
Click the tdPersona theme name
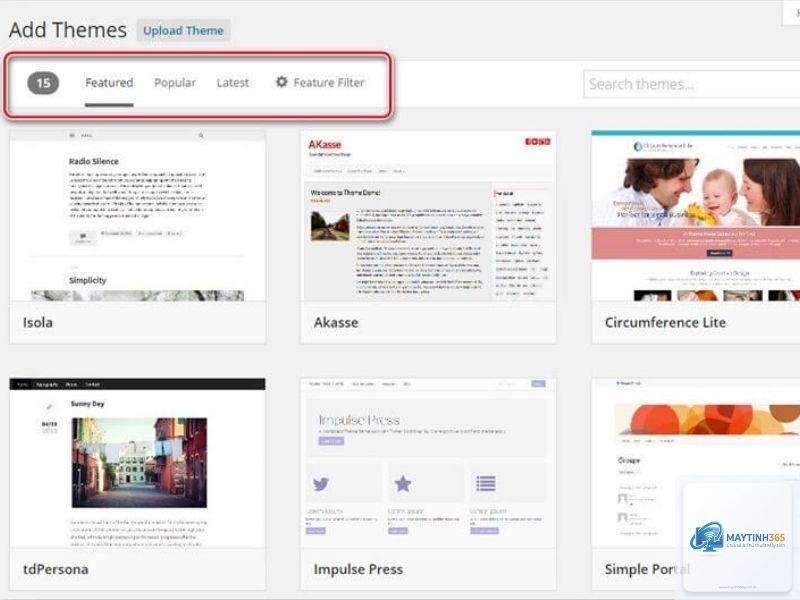click(56, 569)
